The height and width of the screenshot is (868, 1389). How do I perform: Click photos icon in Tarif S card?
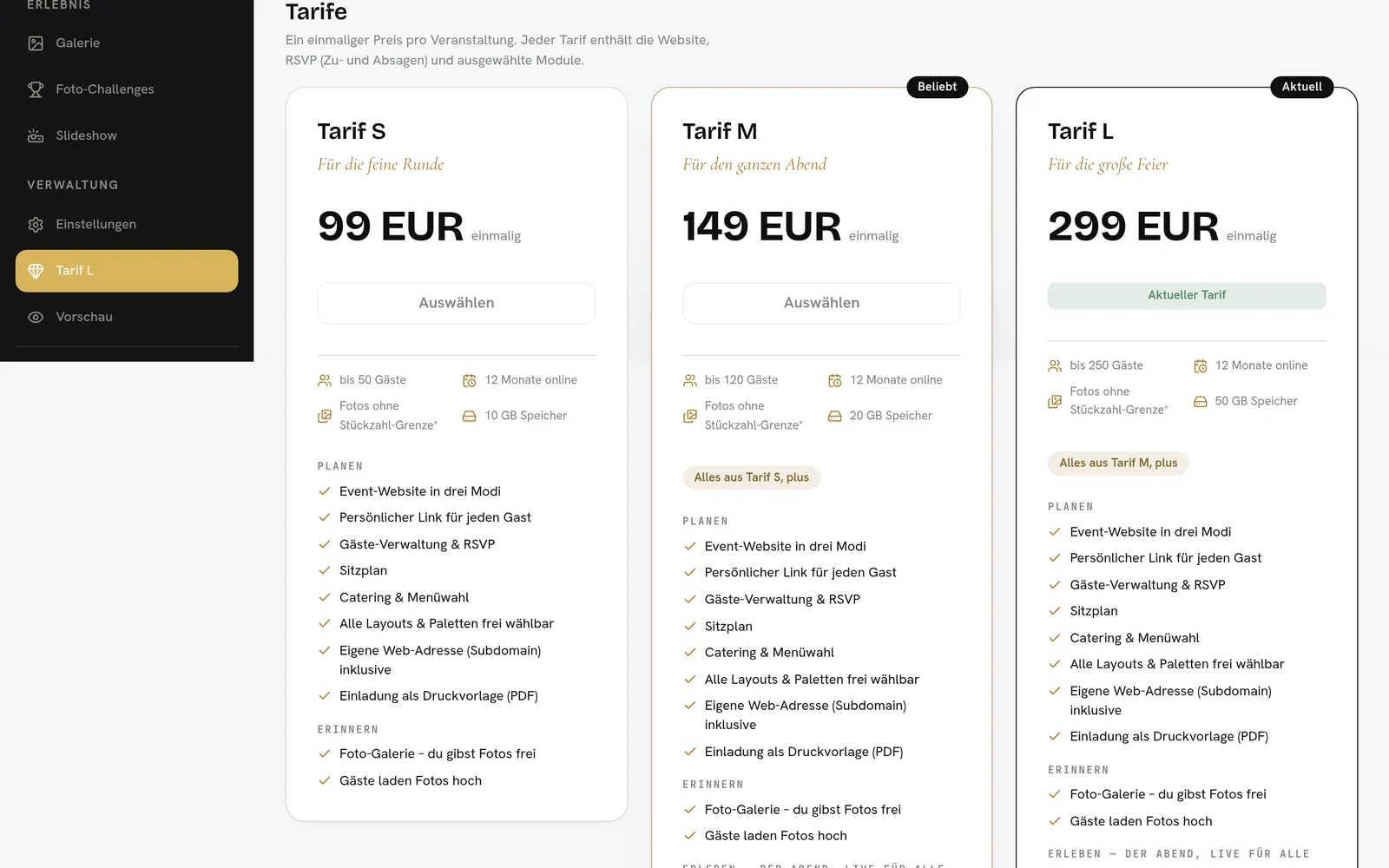coord(325,416)
